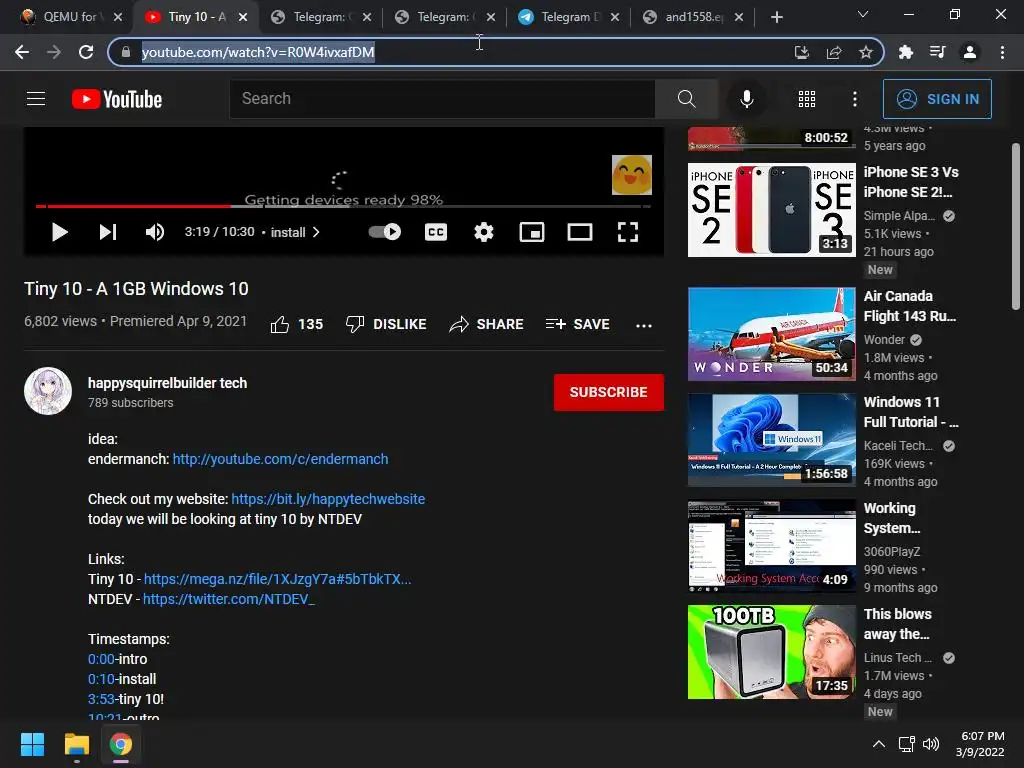Open the NTDEV twitter link
Viewport: 1024px width, 768px height.
[x=229, y=599]
